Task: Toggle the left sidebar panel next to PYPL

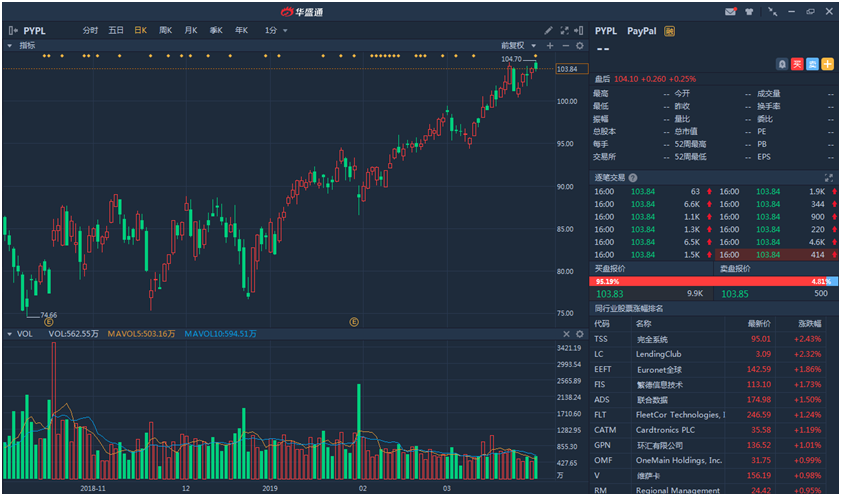Action: [12, 30]
